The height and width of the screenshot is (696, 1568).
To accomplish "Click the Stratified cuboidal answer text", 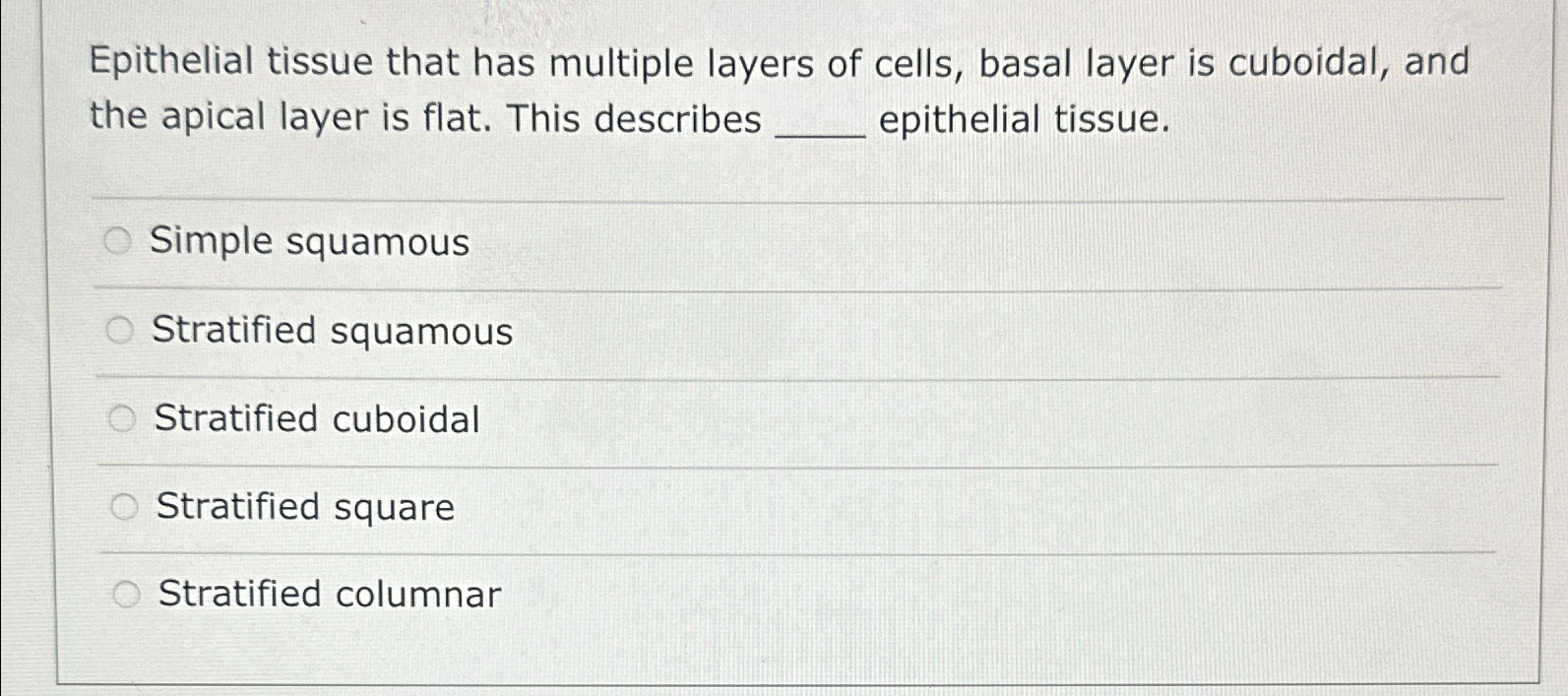I will pyautogui.click(x=317, y=419).
